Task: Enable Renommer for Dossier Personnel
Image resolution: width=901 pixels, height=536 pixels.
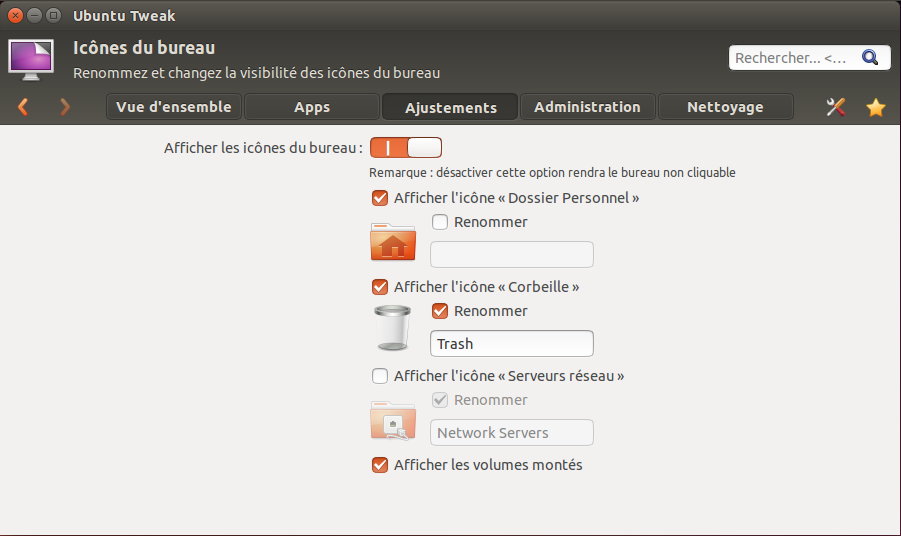Action: (x=440, y=222)
